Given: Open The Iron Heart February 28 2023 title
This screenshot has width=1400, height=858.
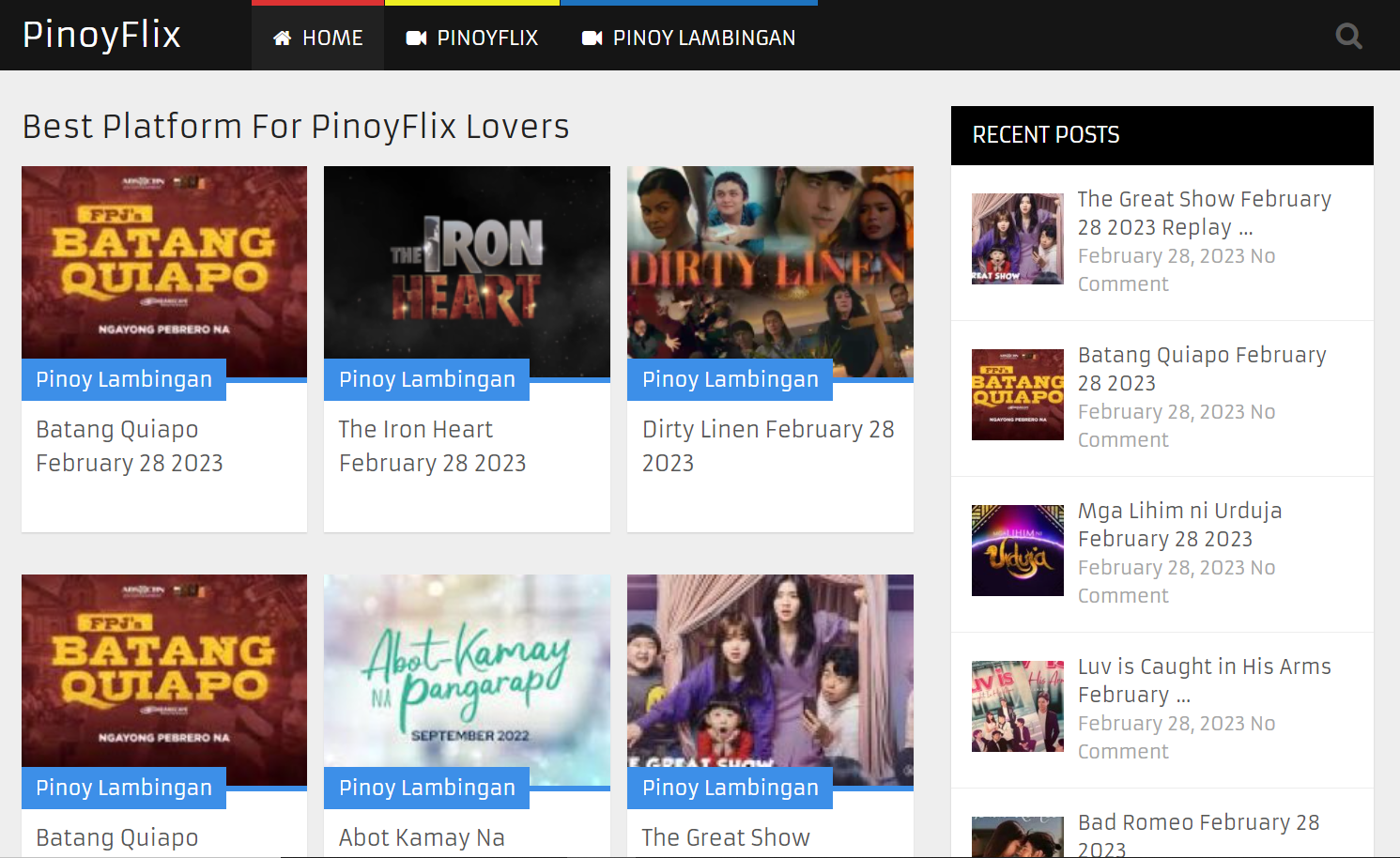Looking at the screenshot, I should [x=432, y=446].
